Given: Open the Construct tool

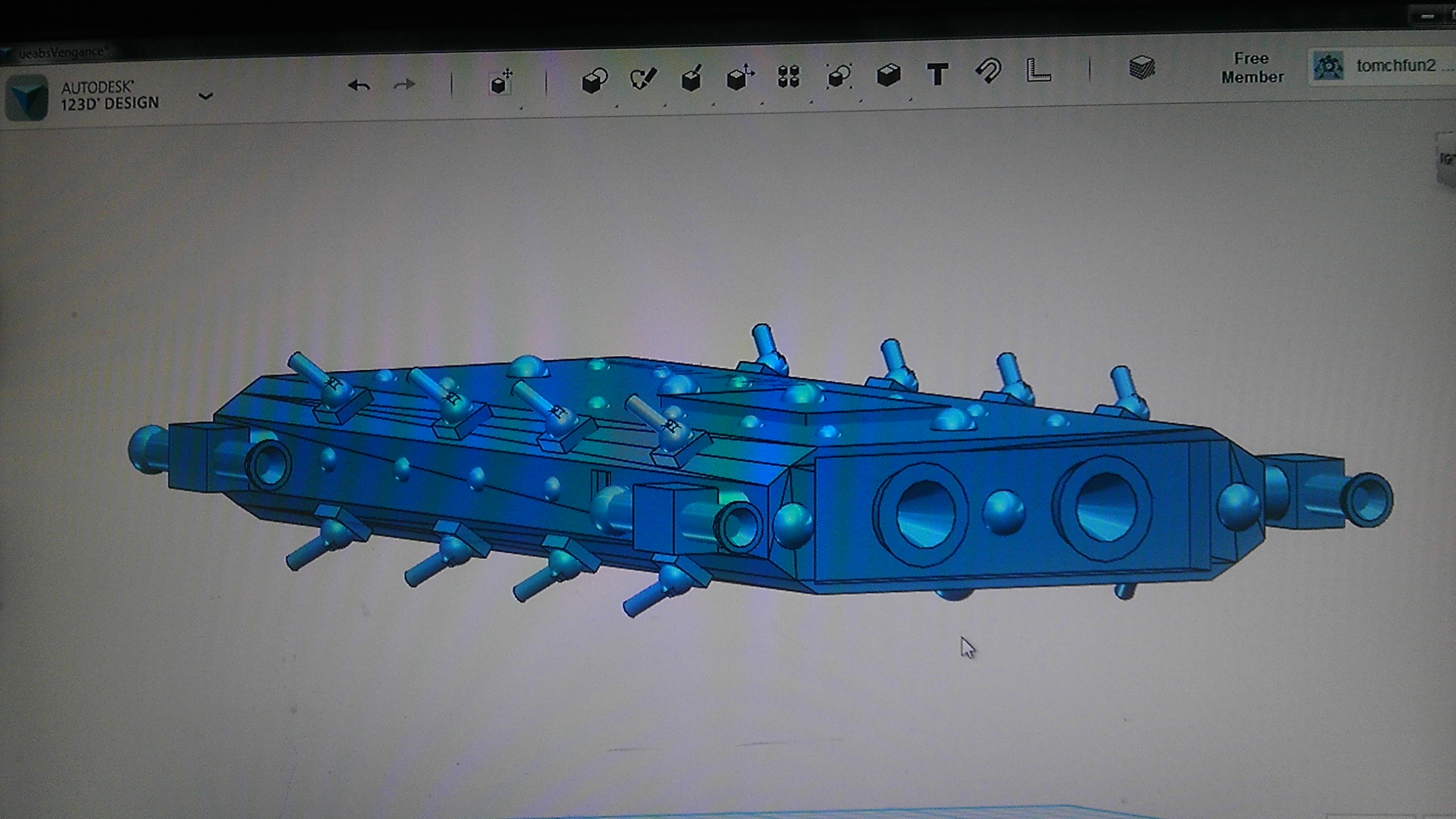Looking at the screenshot, I should pos(692,78).
